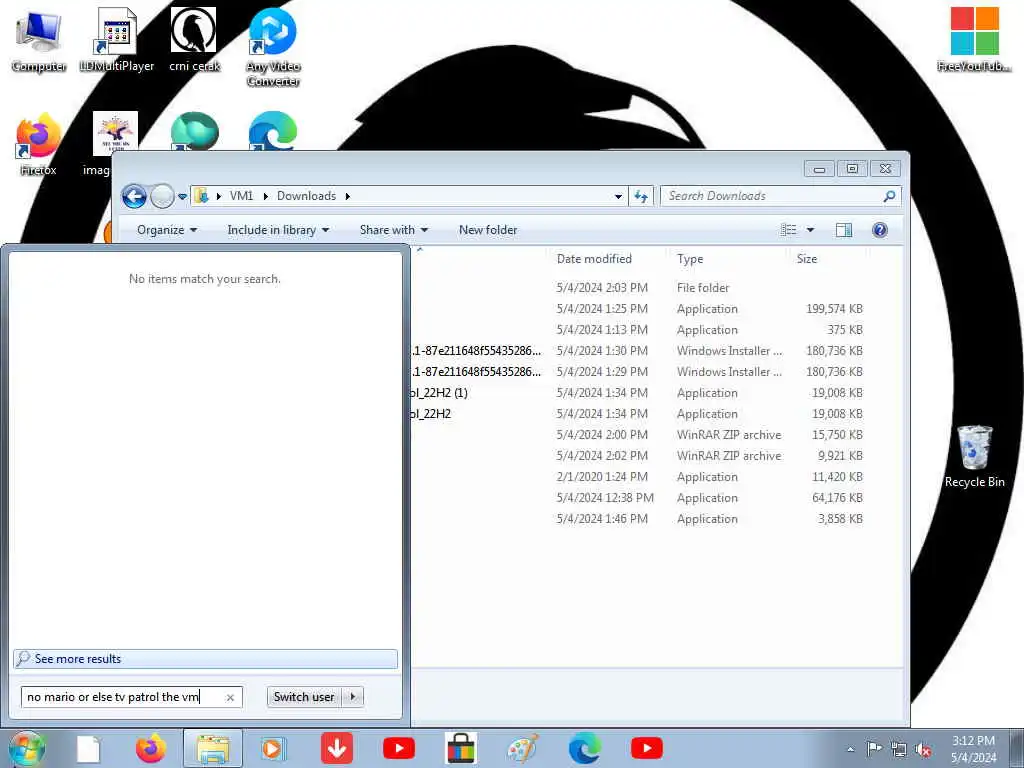Open LDMultiPlayer desktop shortcut
The height and width of the screenshot is (768, 1024).
point(116,40)
